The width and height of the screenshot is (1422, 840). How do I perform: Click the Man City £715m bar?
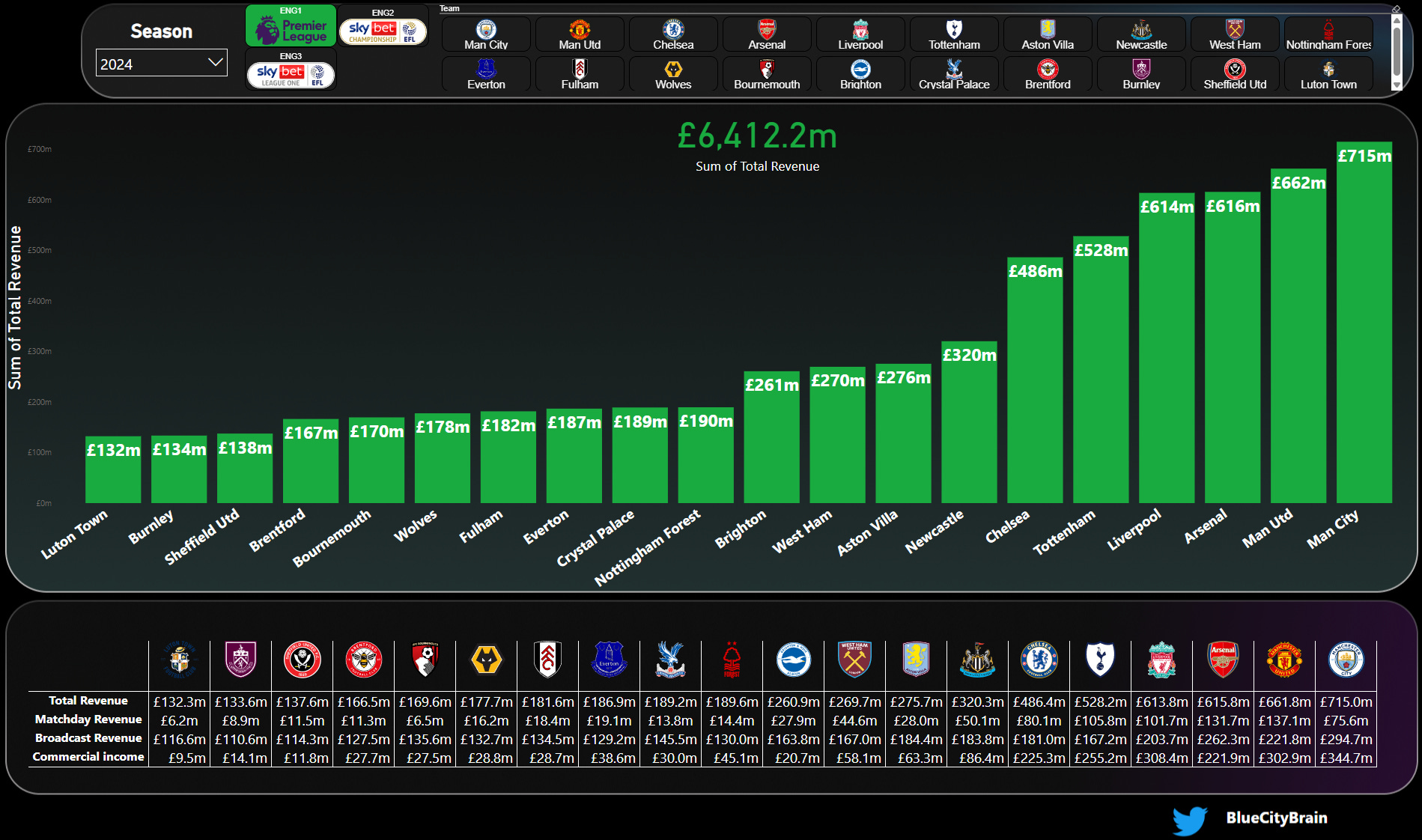point(1364,323)
